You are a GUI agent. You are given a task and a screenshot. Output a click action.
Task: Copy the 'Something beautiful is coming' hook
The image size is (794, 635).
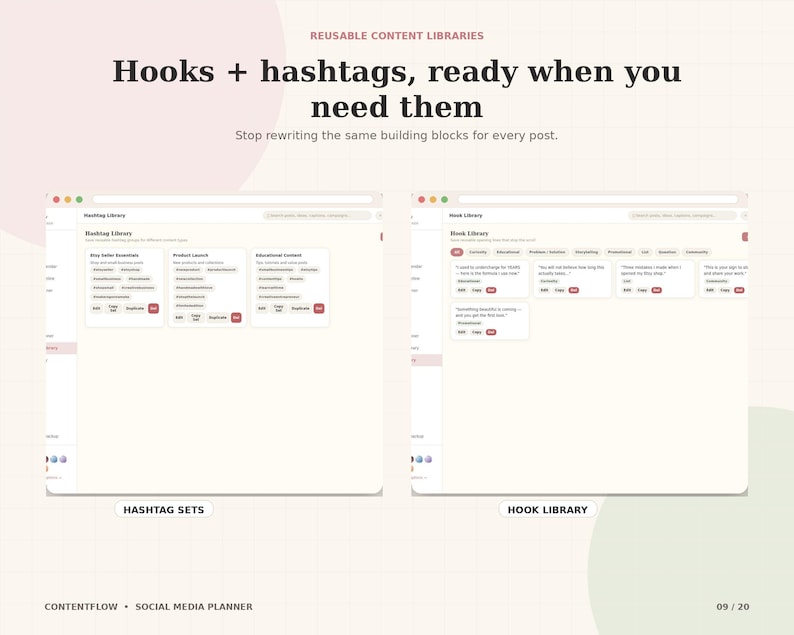point(477,332)
